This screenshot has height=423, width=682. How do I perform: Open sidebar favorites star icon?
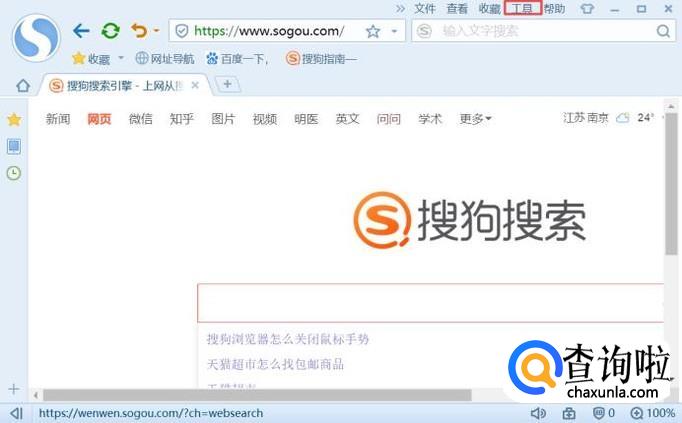14,119
